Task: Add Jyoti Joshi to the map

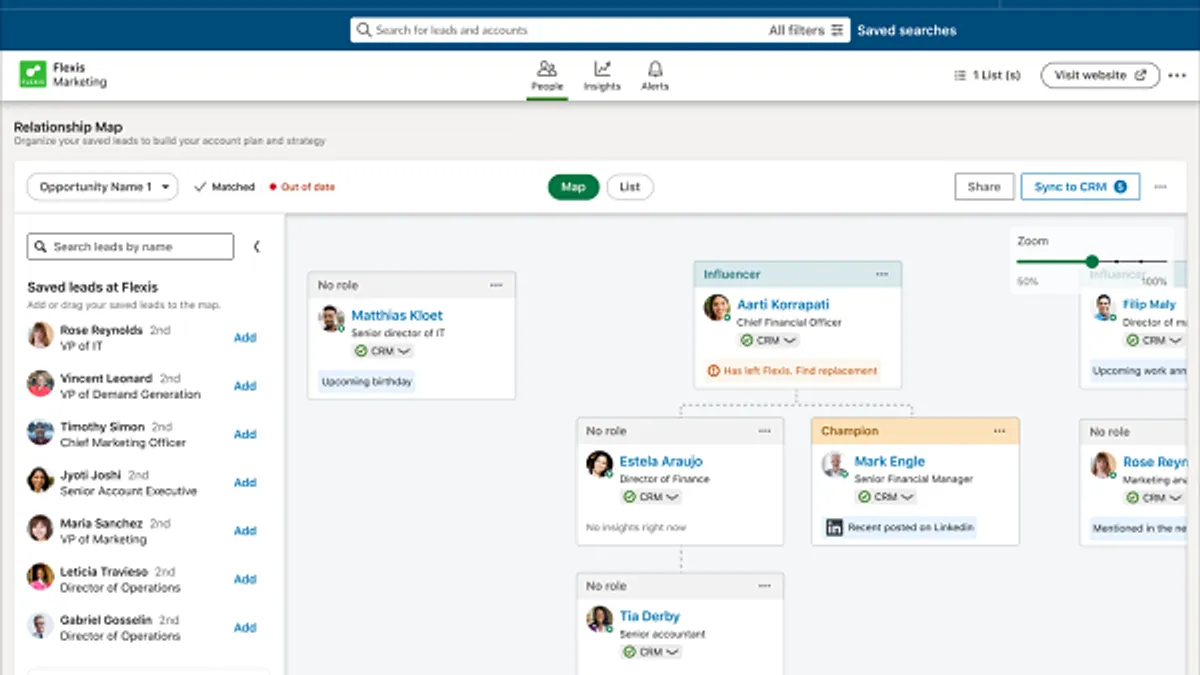Action: coord(245,483)
